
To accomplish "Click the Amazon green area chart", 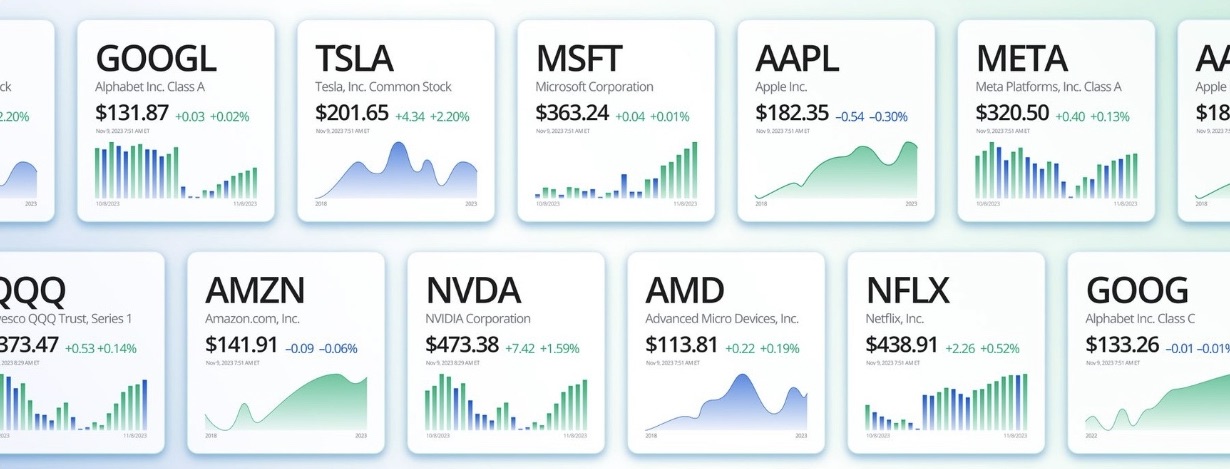I will click(x=286, y=404).
